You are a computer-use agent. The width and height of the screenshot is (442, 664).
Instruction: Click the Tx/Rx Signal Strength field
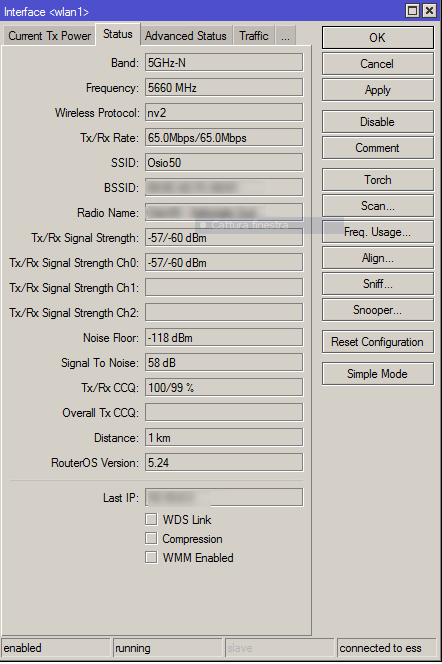point(224,238)
